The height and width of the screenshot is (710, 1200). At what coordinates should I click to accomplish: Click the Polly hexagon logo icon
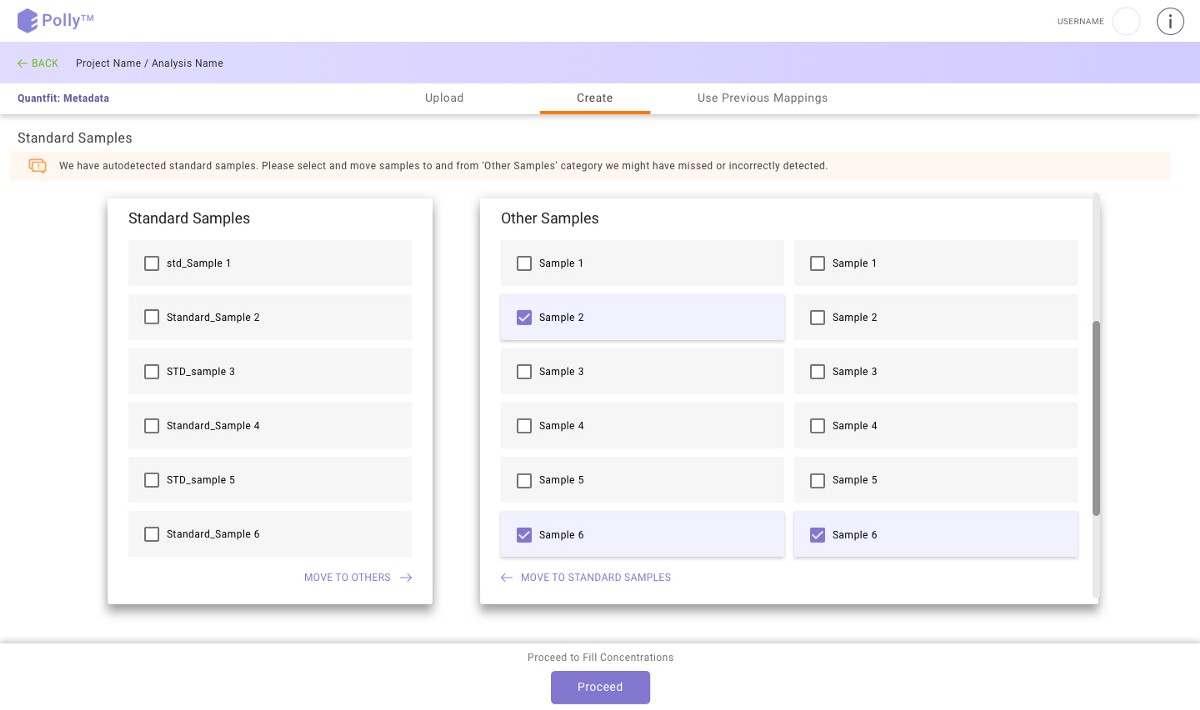[x=28, y=20]
